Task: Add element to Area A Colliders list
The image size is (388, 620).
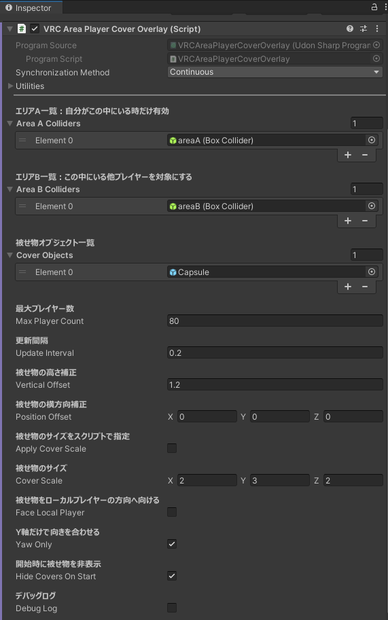Action: point(348,155)
